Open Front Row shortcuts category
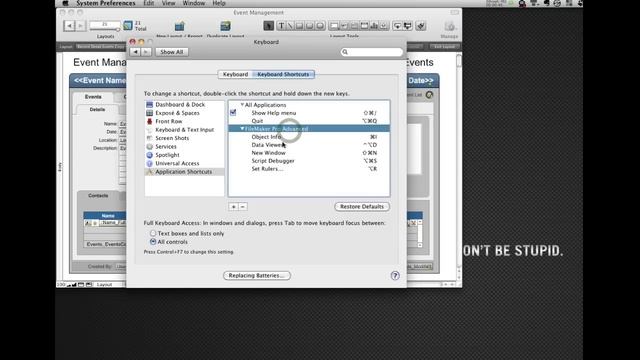Viewport: 640px width, 360px height. coord(184,121)
